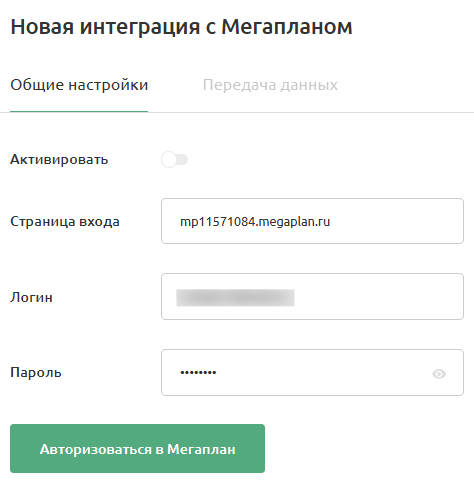Focus the Логин input field
This screenshot has width=474, height=483.
pyautogui.click(x=312, y=297)
